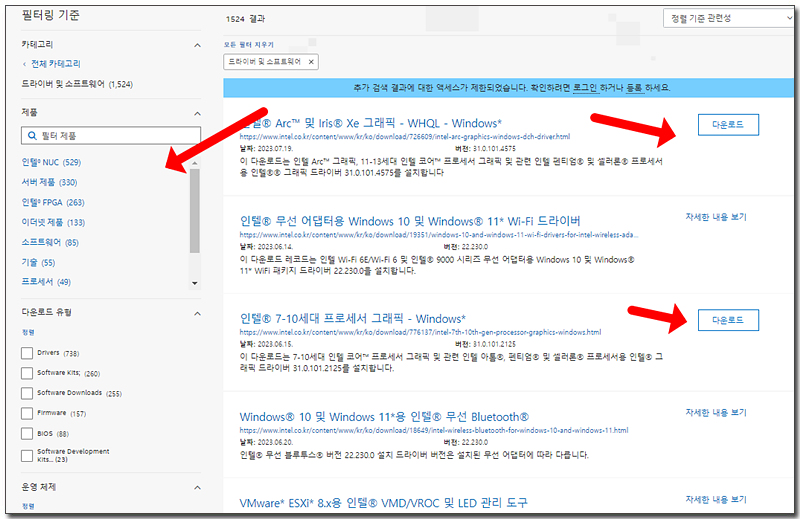Tick the Software Kits checkbox
800x519 pixels.
[27, 373]
